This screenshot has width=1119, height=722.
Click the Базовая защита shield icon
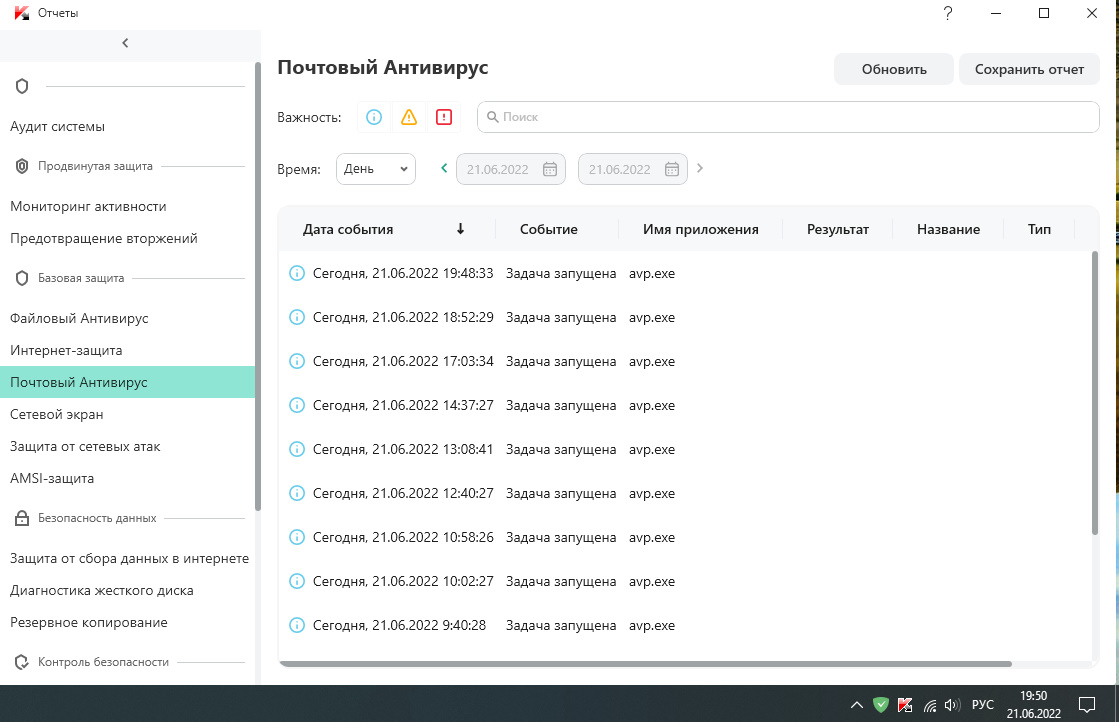tap(22, 278)
